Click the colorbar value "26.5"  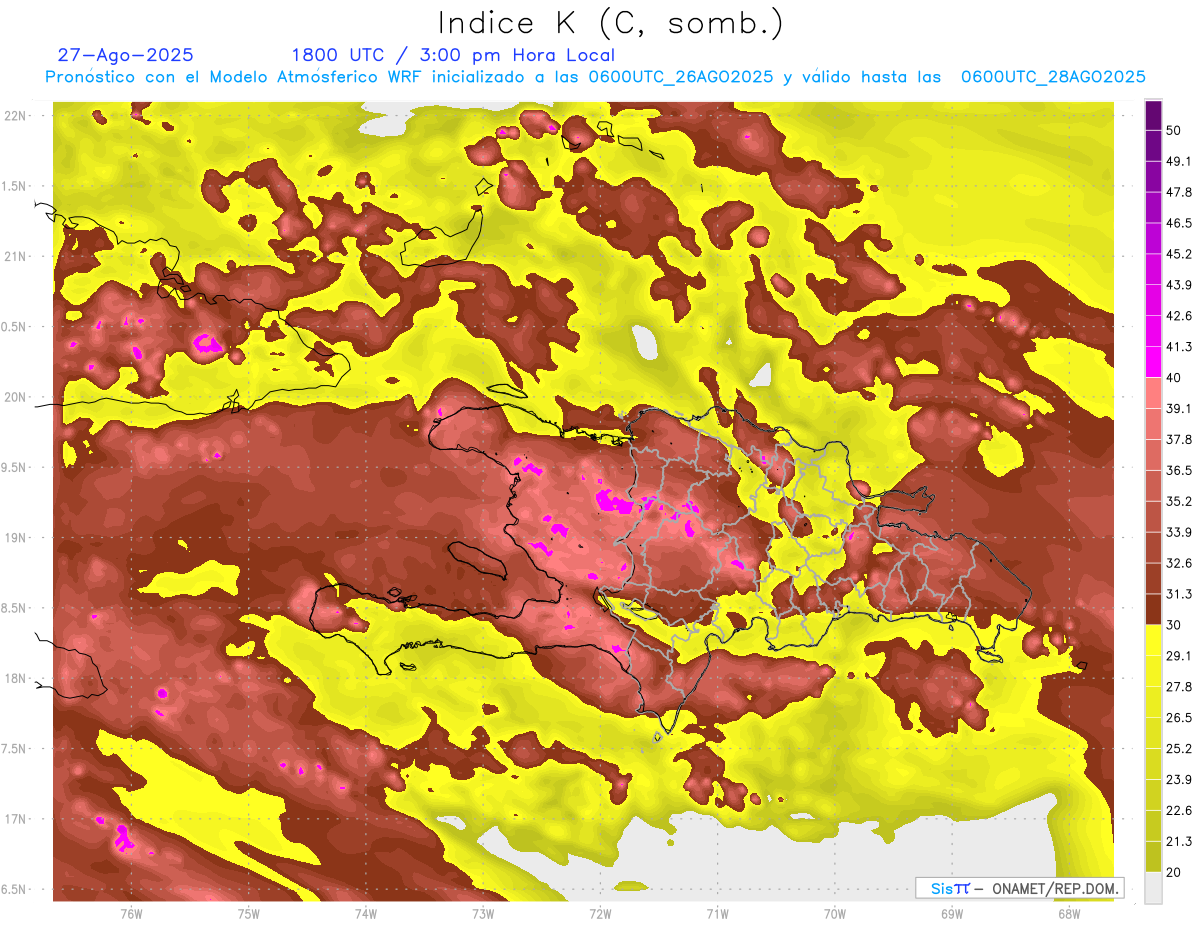click(x=1178, y=718)
